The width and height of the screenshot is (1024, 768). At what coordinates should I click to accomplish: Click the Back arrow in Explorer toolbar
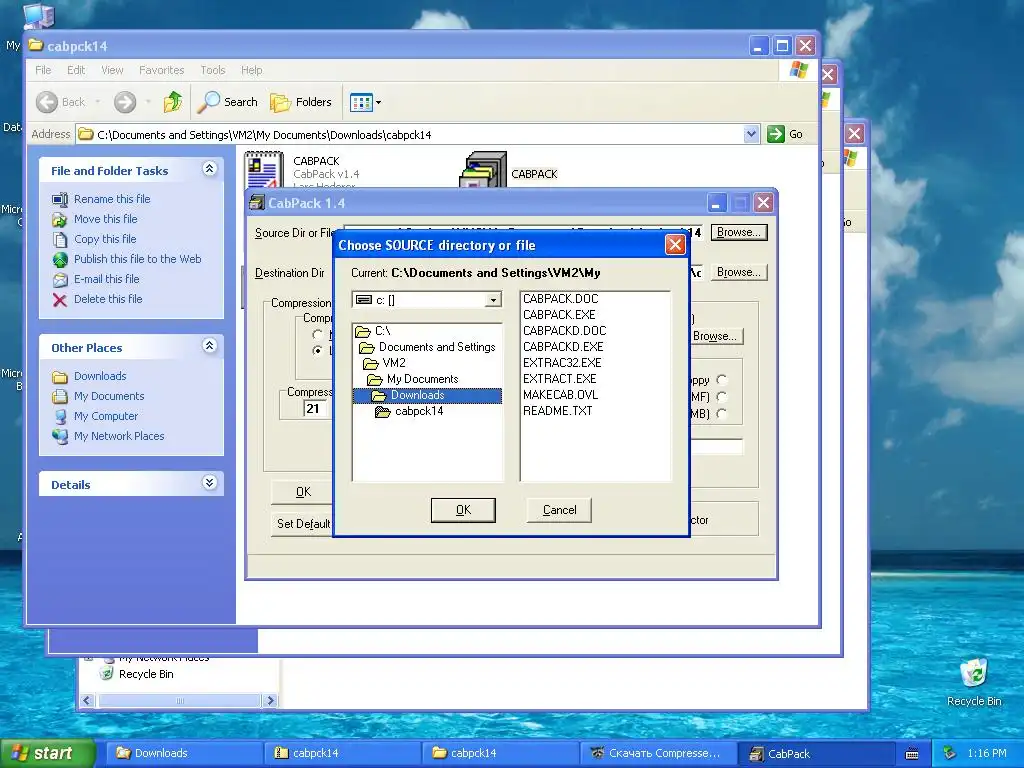(x=47, y=102)
